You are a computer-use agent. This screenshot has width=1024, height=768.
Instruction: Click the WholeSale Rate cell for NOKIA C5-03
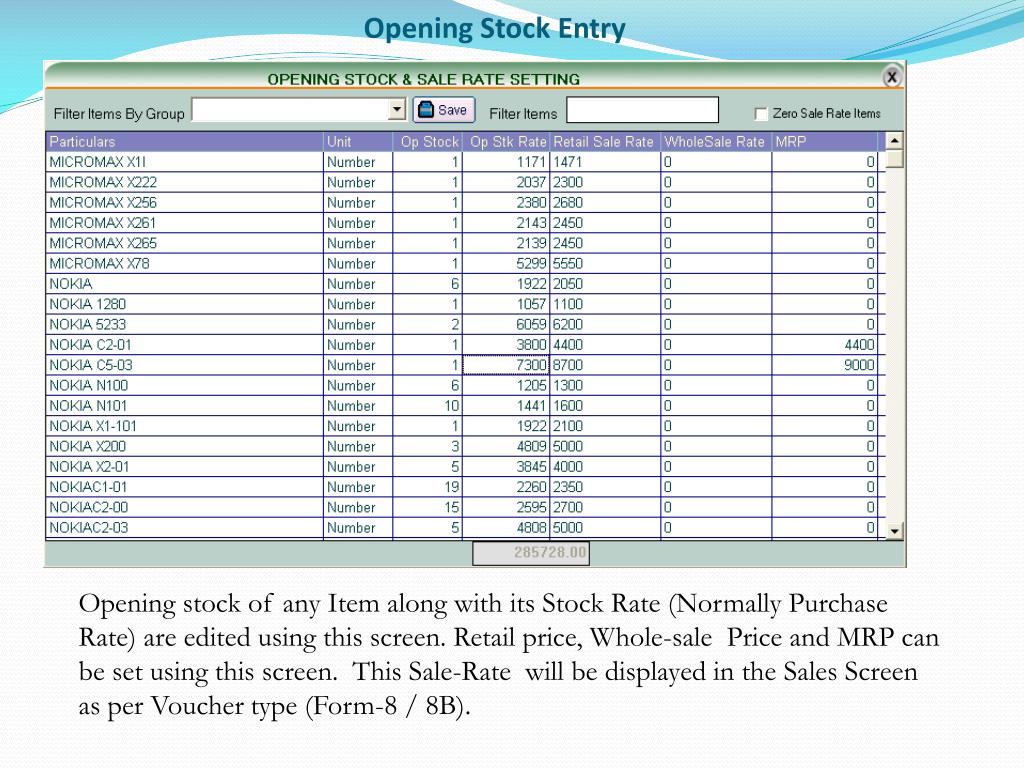click(716, 364)
